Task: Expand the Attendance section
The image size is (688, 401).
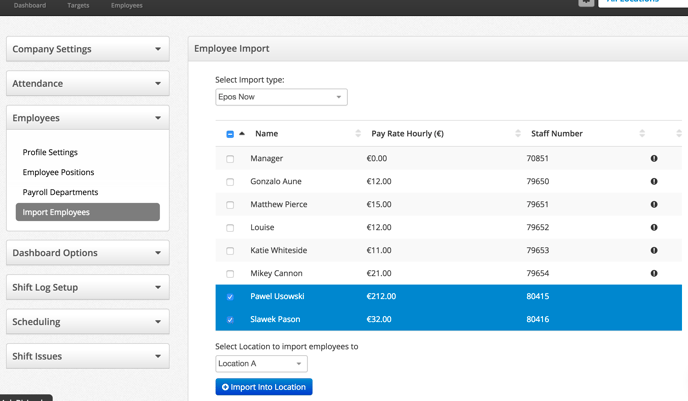Action: [x=88, y=83]
